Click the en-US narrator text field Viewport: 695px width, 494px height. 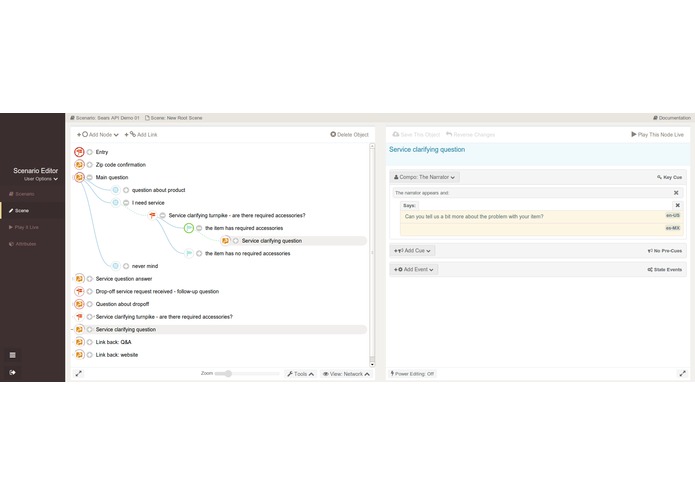541,217
